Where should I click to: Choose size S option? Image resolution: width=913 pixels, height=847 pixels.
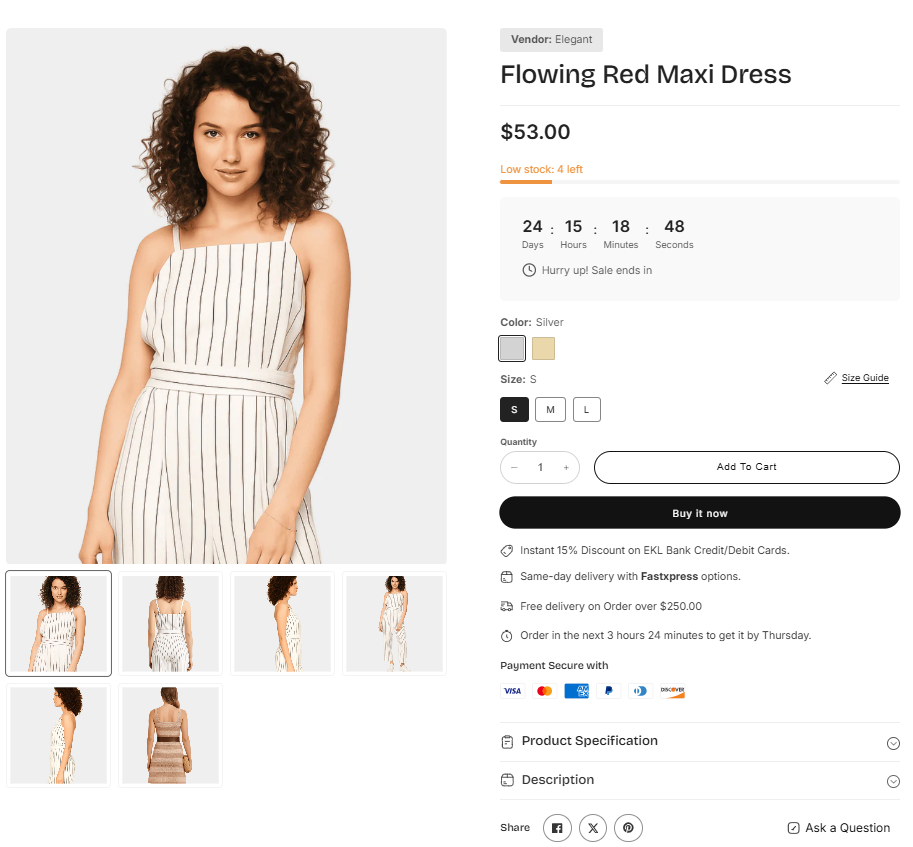point(514,409)
